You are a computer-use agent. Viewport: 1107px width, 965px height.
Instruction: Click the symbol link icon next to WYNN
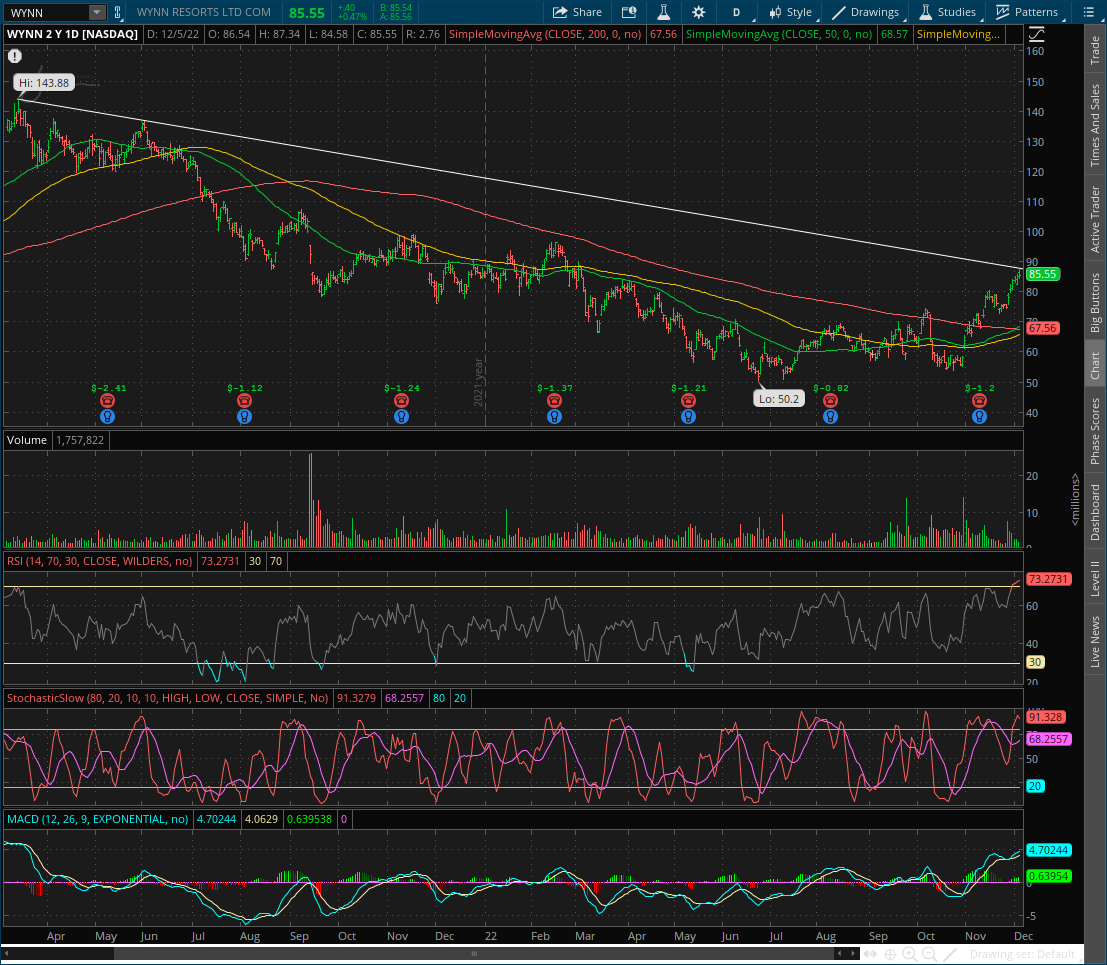(117, 12)
